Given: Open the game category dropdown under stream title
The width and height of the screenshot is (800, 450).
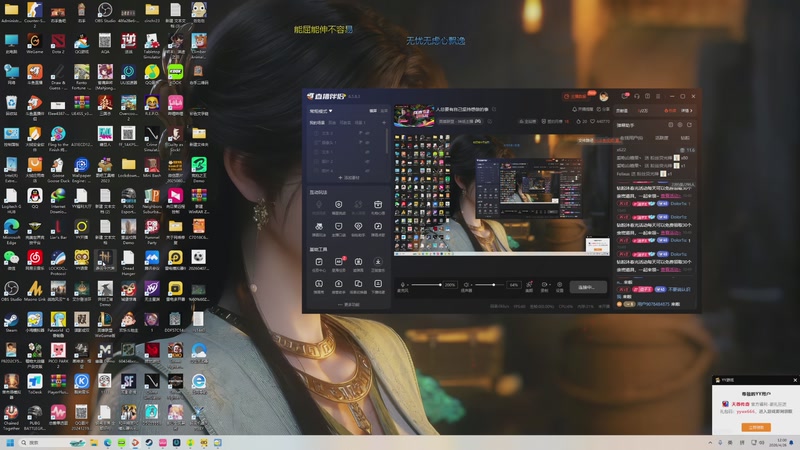Looking at the screenshot, I should tap(459, 121).
